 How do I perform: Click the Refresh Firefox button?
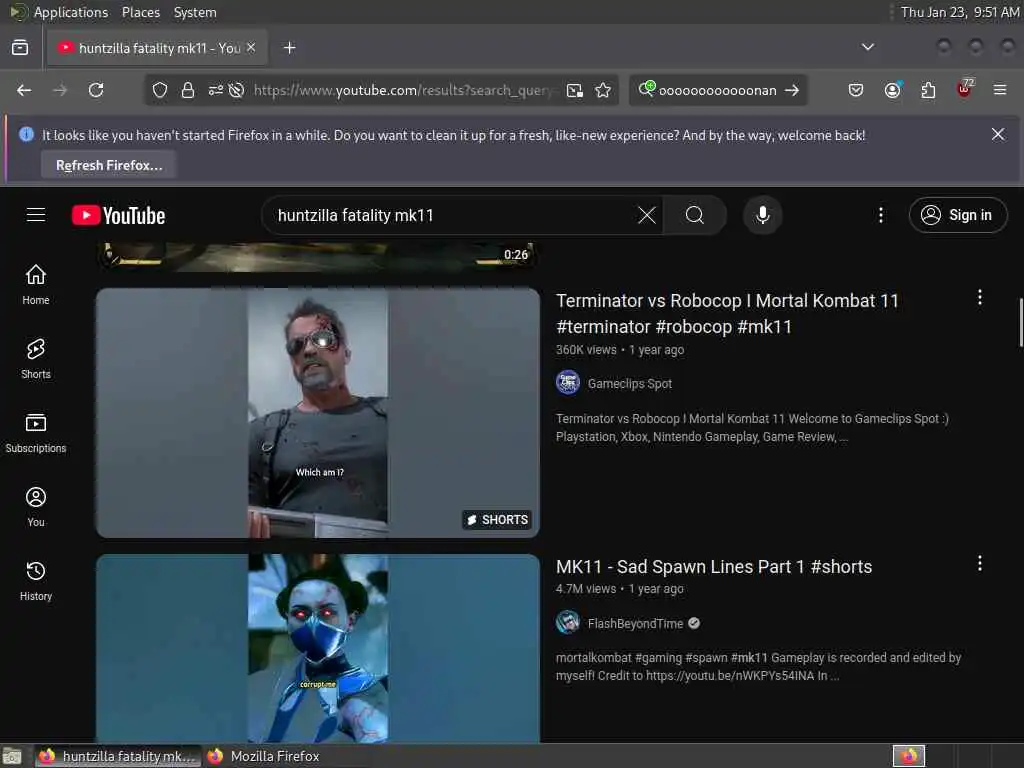(x=109, y=165)
